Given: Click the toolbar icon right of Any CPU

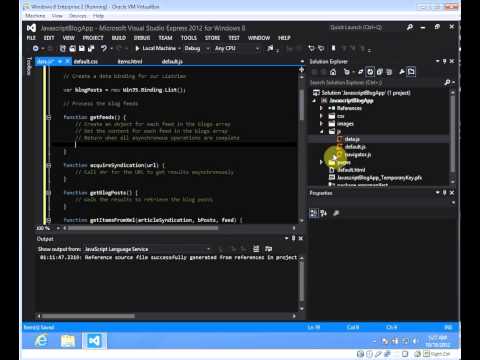Looking at the screenshot, I should [270, 49].
